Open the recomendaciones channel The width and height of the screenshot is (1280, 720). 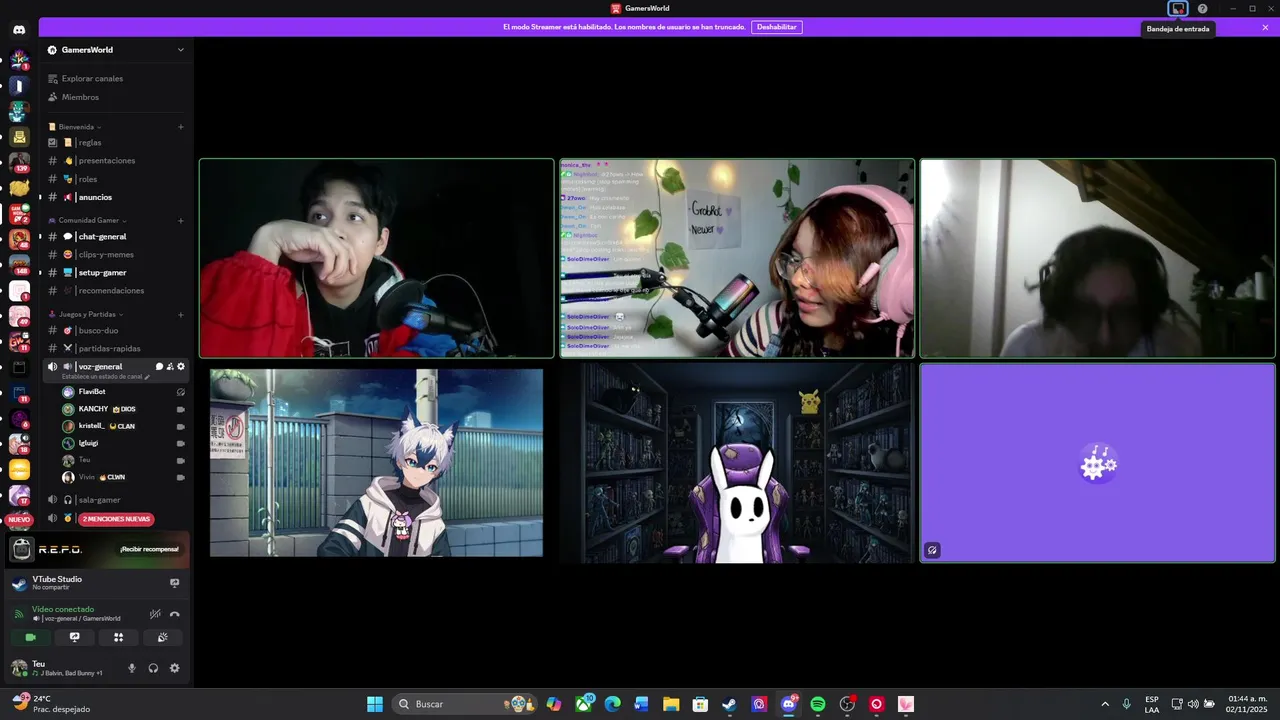click(116, 290)
